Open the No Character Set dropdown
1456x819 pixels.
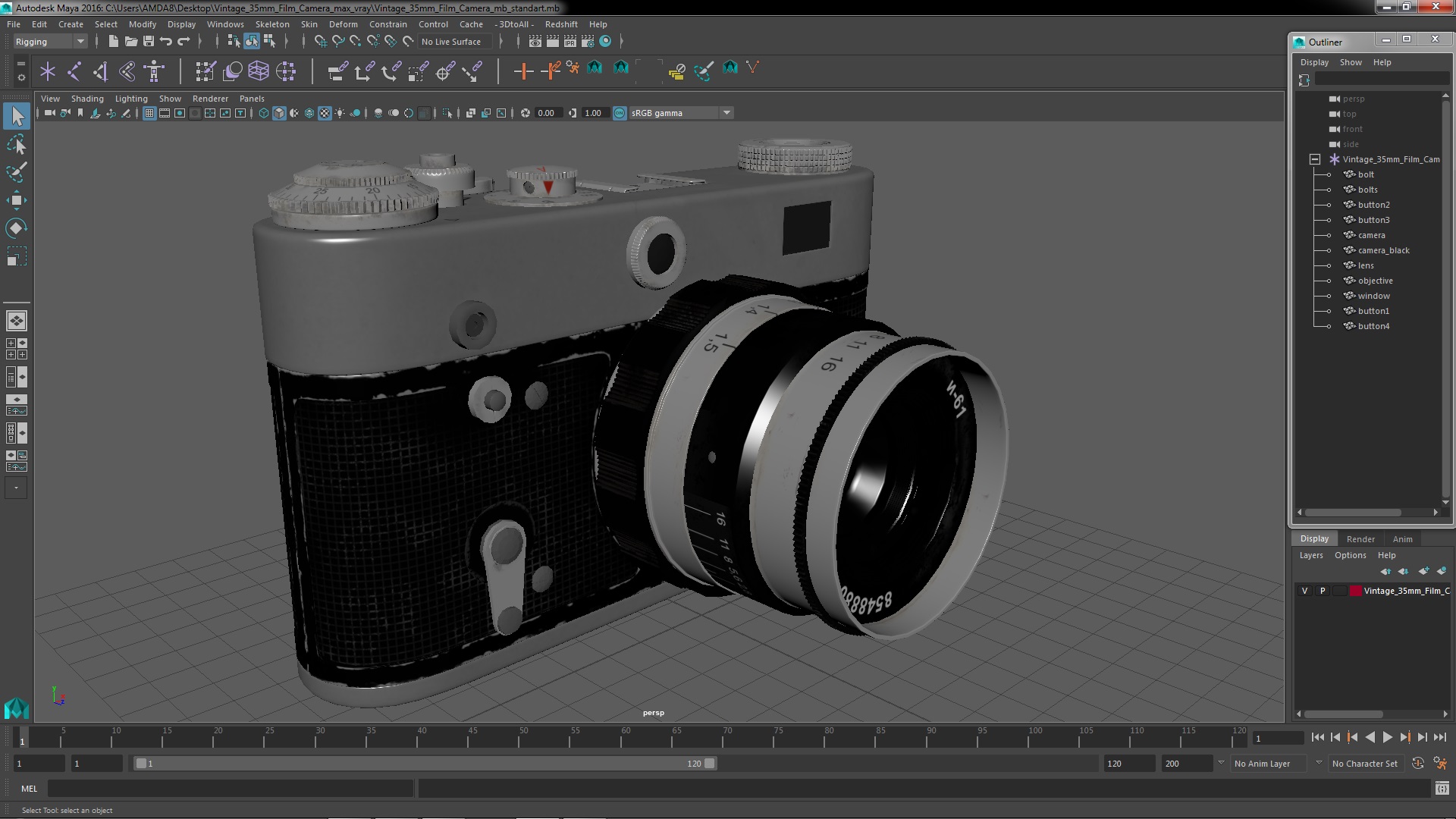coord(1367,764)
